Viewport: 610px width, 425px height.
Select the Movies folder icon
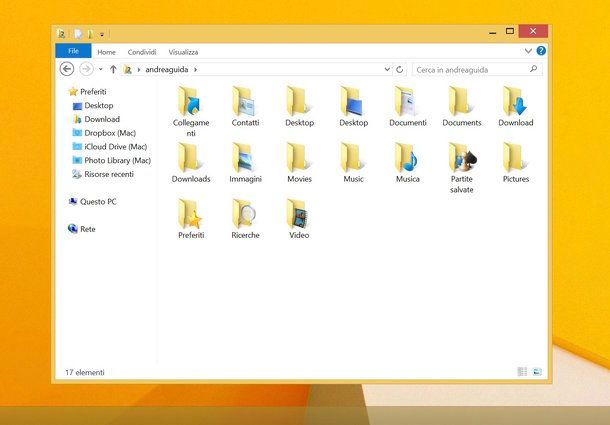[298, 157]
